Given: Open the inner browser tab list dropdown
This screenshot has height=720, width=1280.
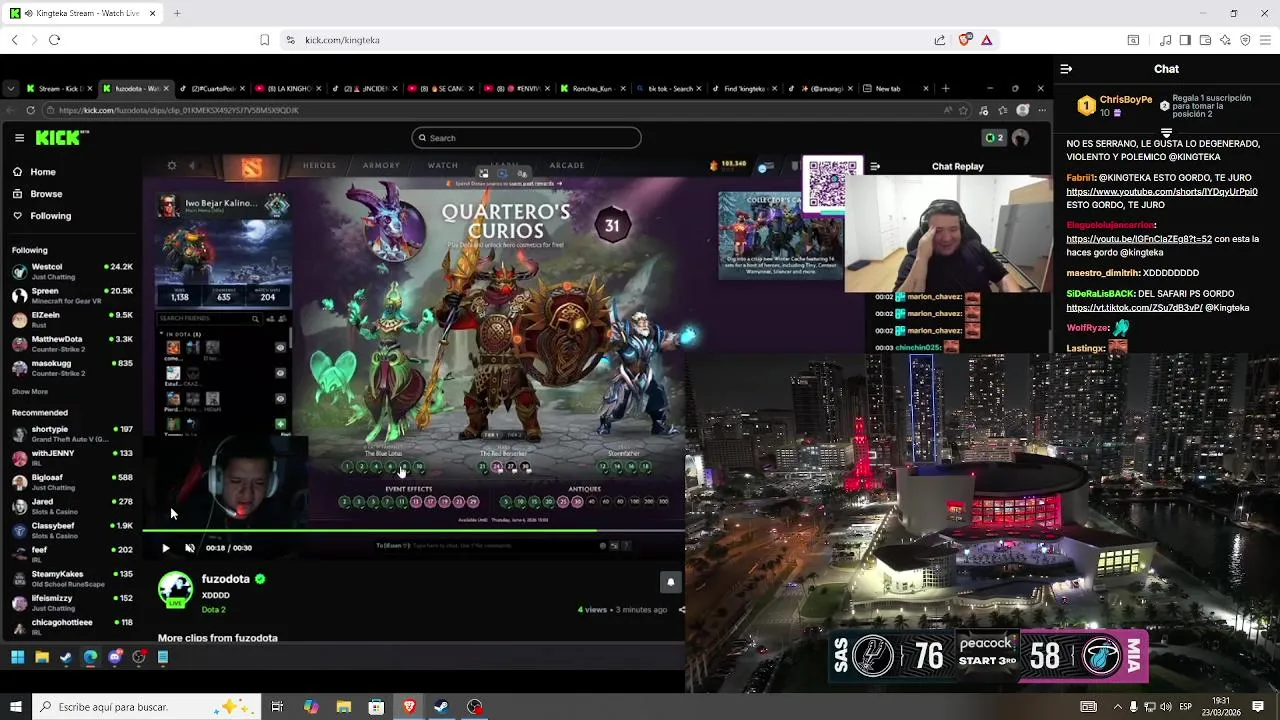Looking at the screenshot, I should 10,88.
